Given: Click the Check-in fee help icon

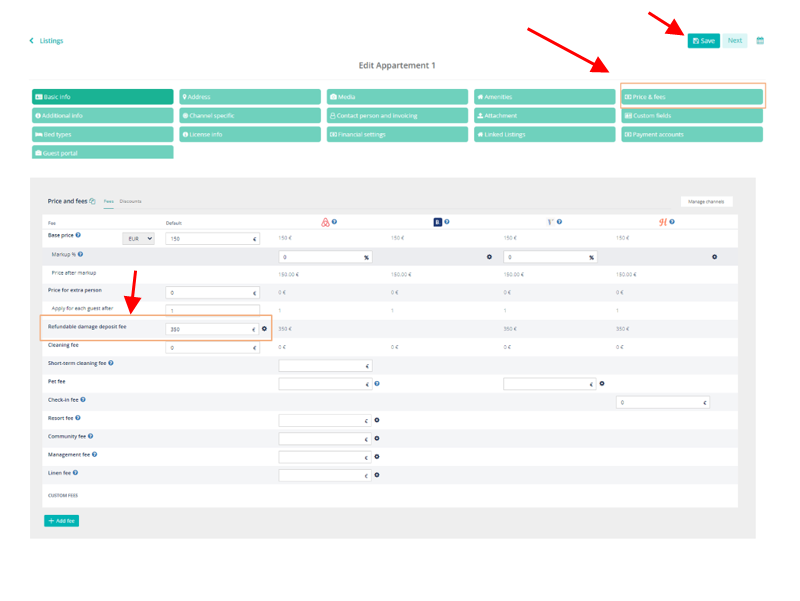Looking at the screenshot, I should 83,400.
